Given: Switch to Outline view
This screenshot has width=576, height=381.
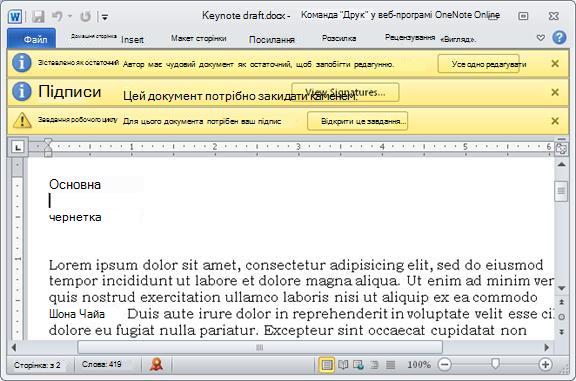Looking at the screenshot, I should [x=374, y=365].
